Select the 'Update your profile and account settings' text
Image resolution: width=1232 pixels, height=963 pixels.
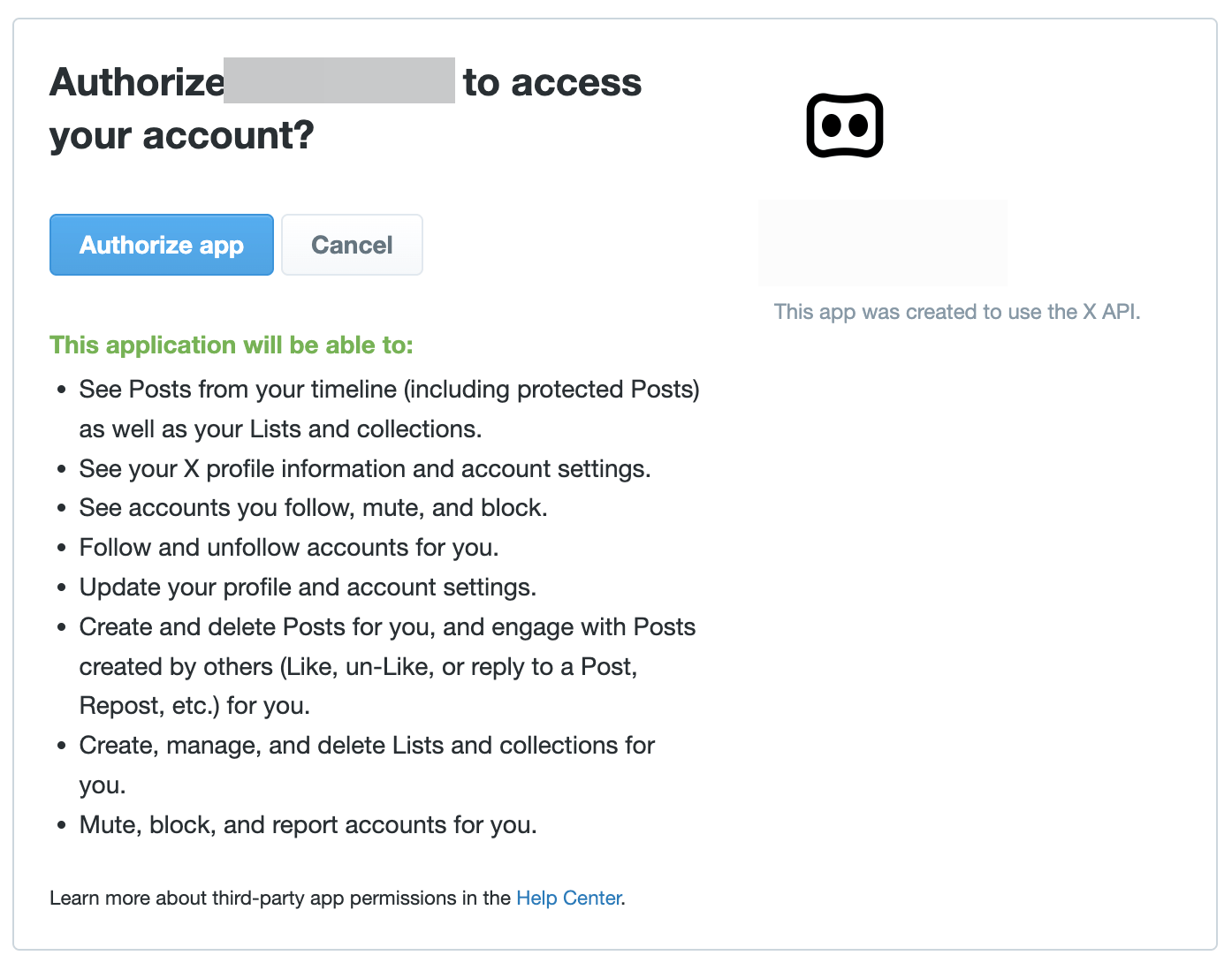(307, 587)
